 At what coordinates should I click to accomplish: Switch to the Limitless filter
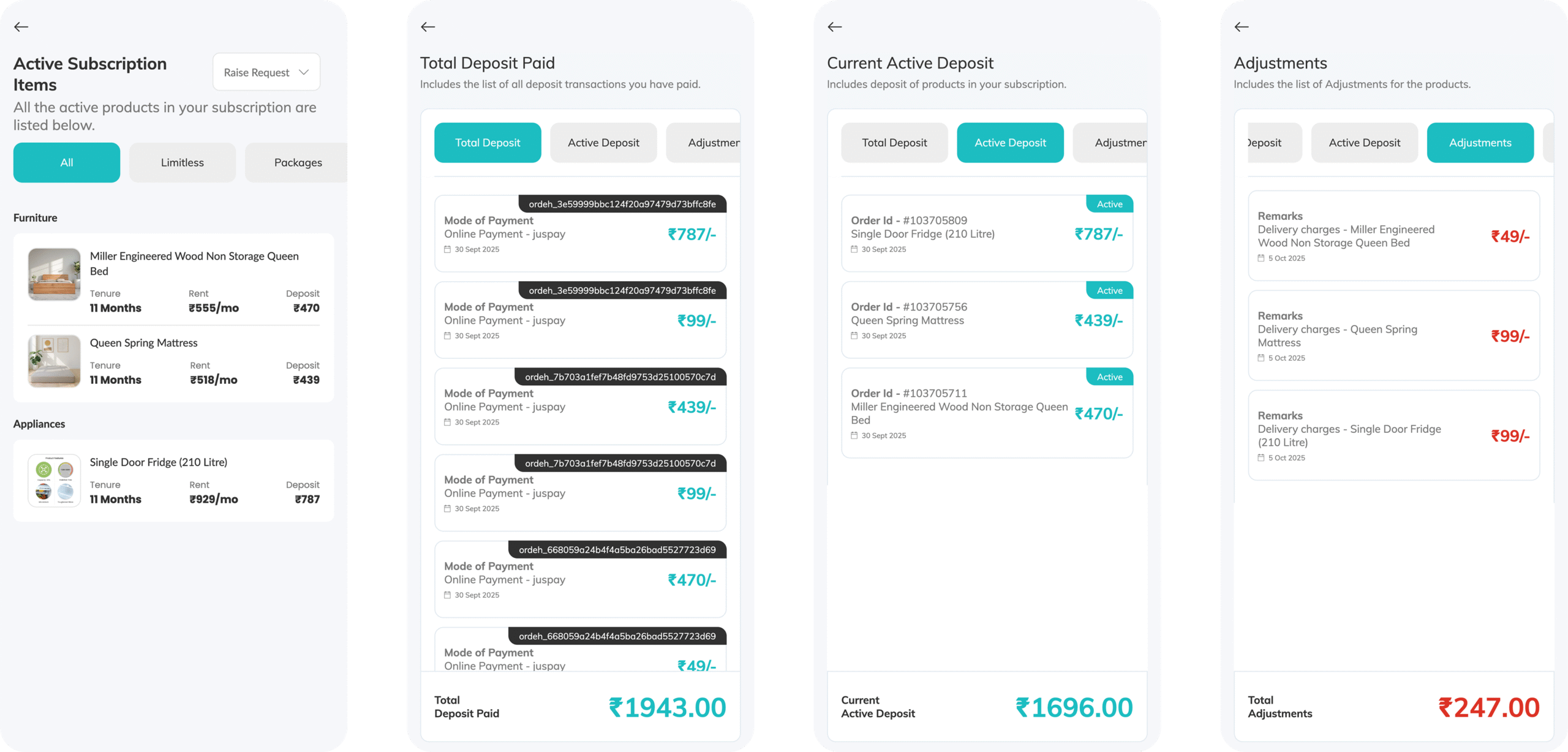(183, 163)
